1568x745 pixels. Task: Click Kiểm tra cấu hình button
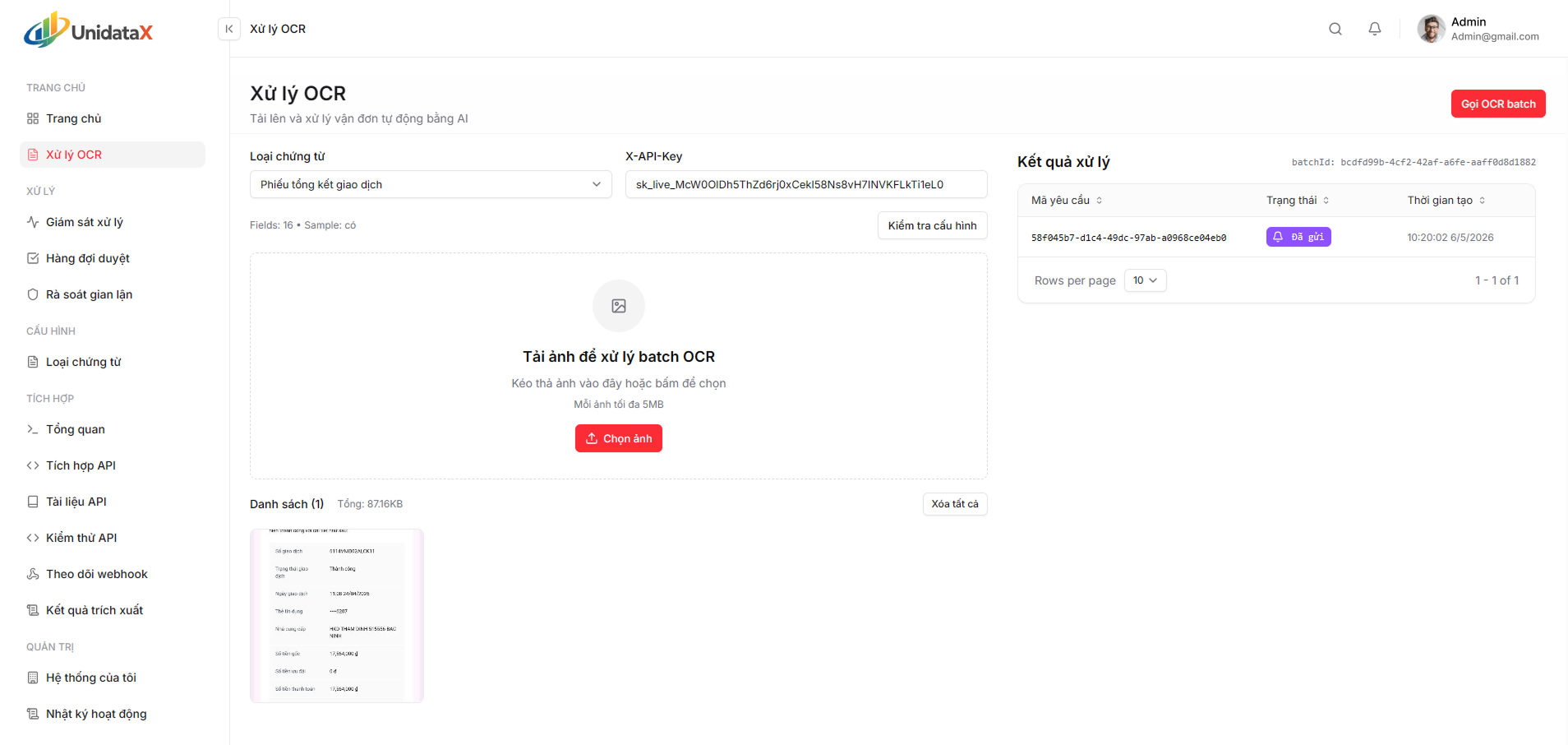click(x=932, y=225)
